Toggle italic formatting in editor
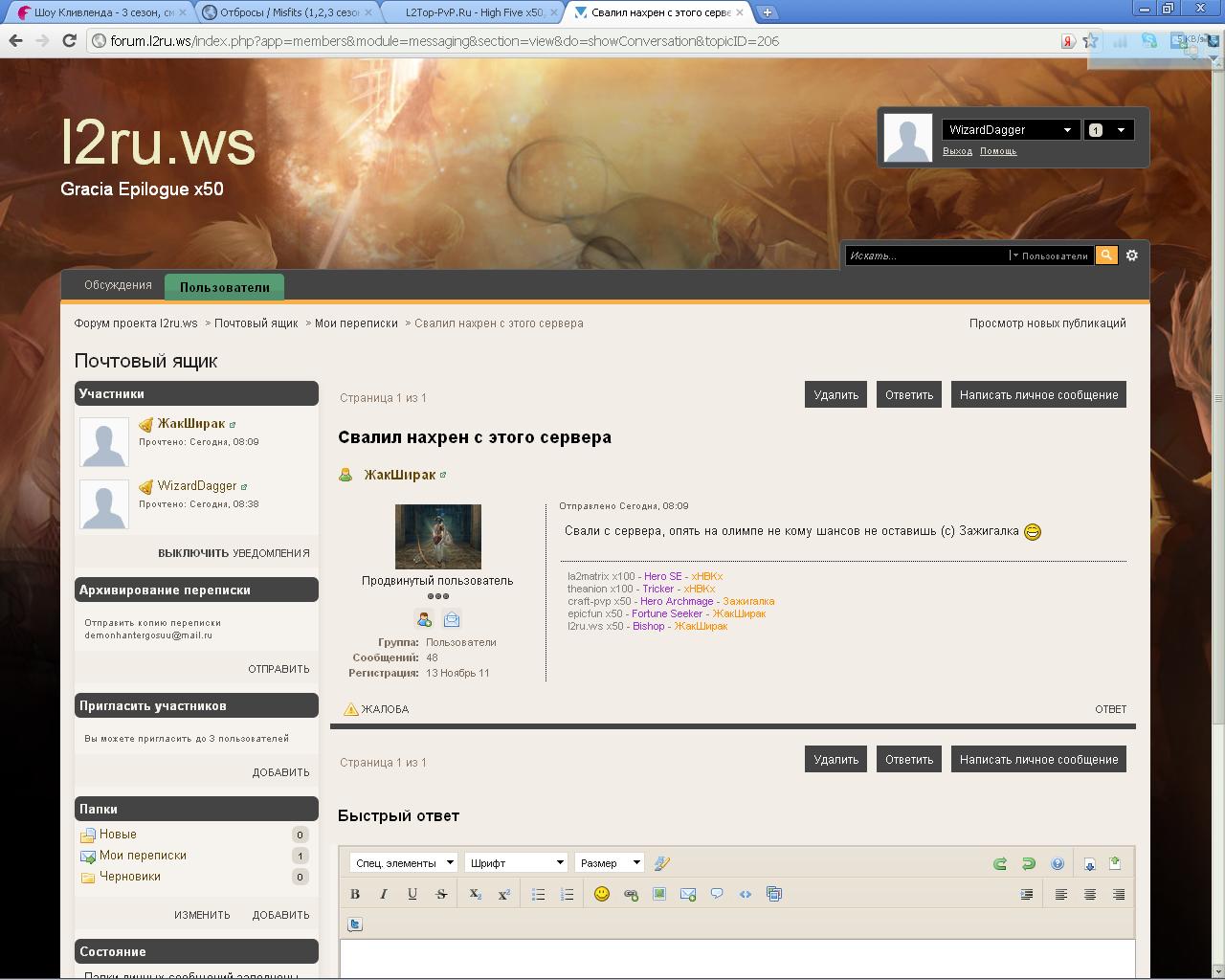Image resolution: width=1225 pixels, height=980 pixels. coord(384,894)
